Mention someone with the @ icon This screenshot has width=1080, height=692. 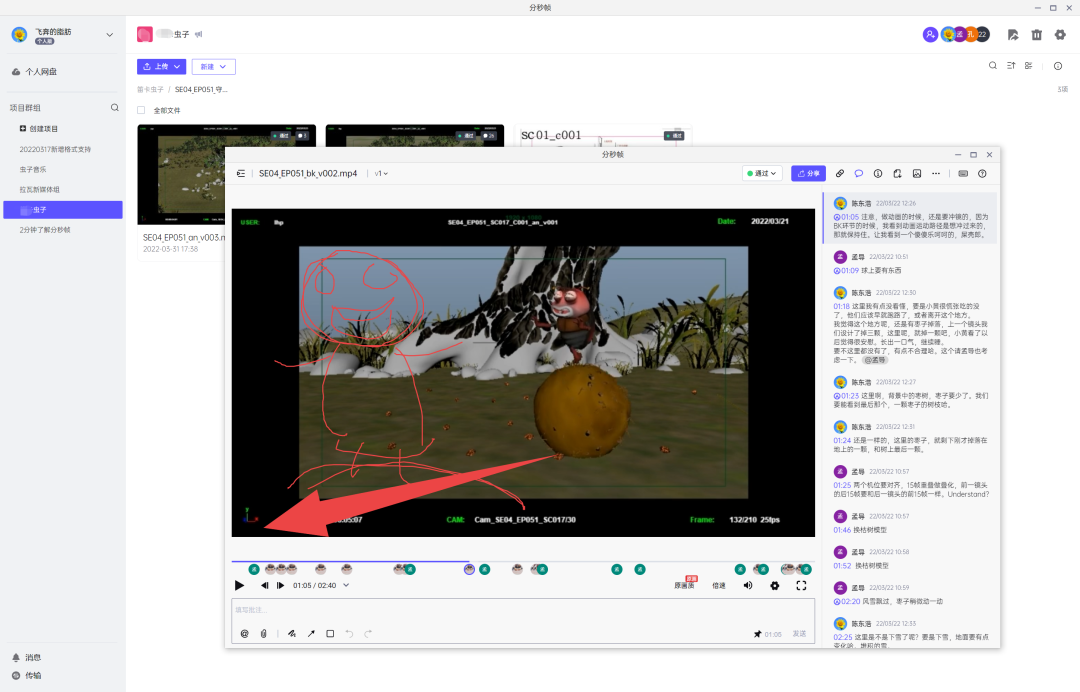point(245,633)
